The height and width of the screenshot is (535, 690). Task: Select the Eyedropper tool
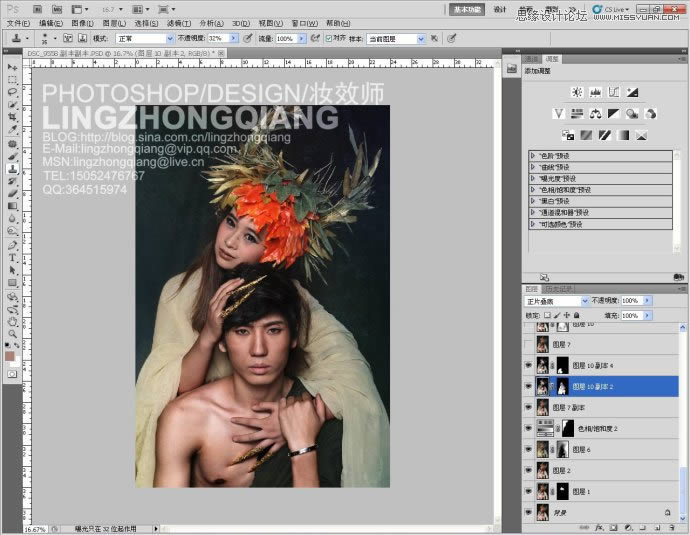12,129
